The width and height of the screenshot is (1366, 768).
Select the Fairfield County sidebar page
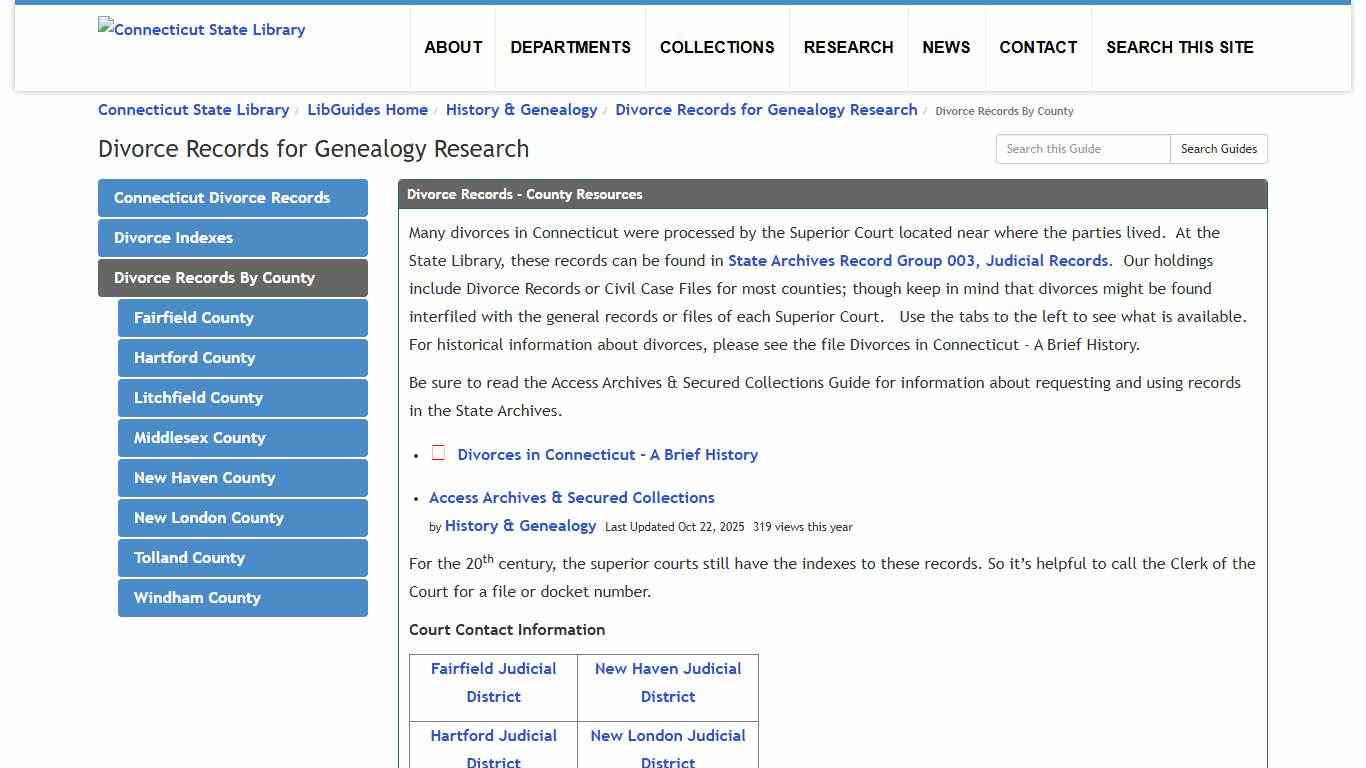point(242,318)
